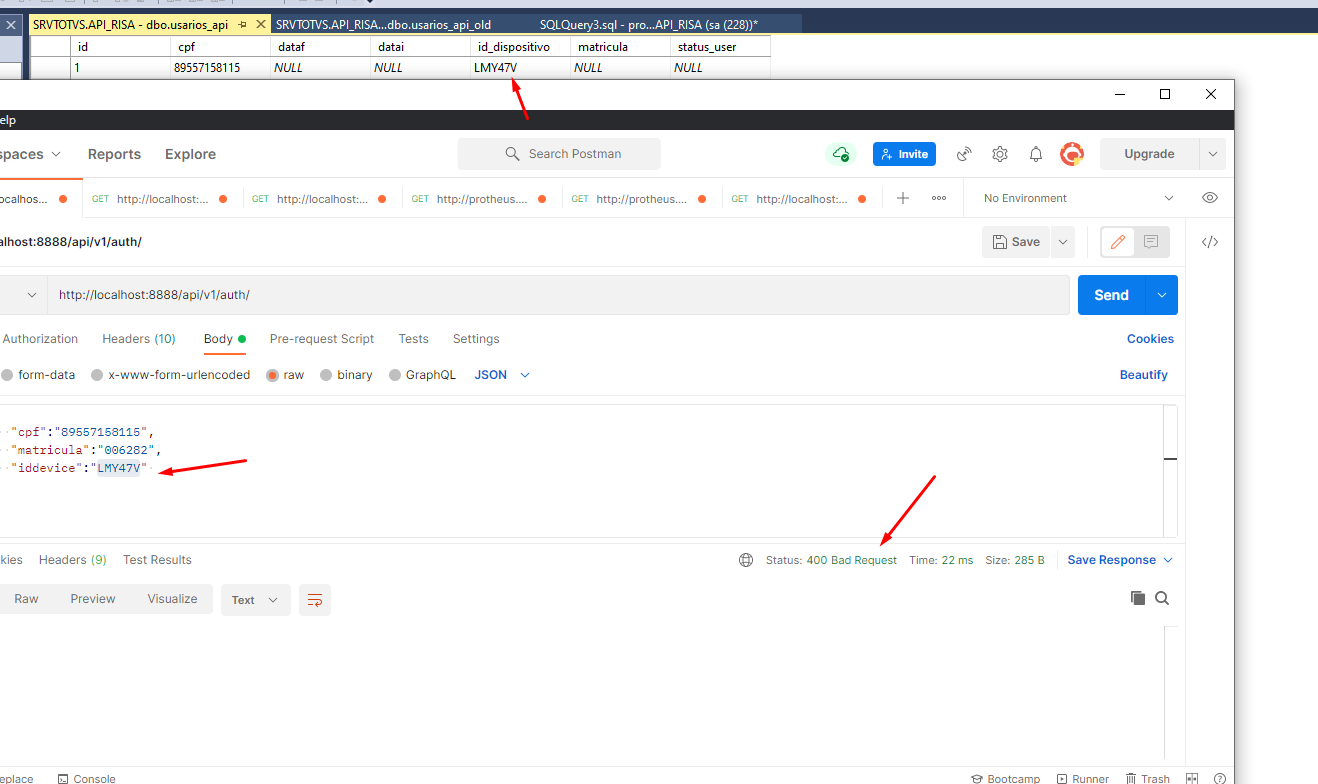The height and width of the screenshot is (784, 1318).
Task: Open the Trash in status bar
Action: [x=1148, y=778]
